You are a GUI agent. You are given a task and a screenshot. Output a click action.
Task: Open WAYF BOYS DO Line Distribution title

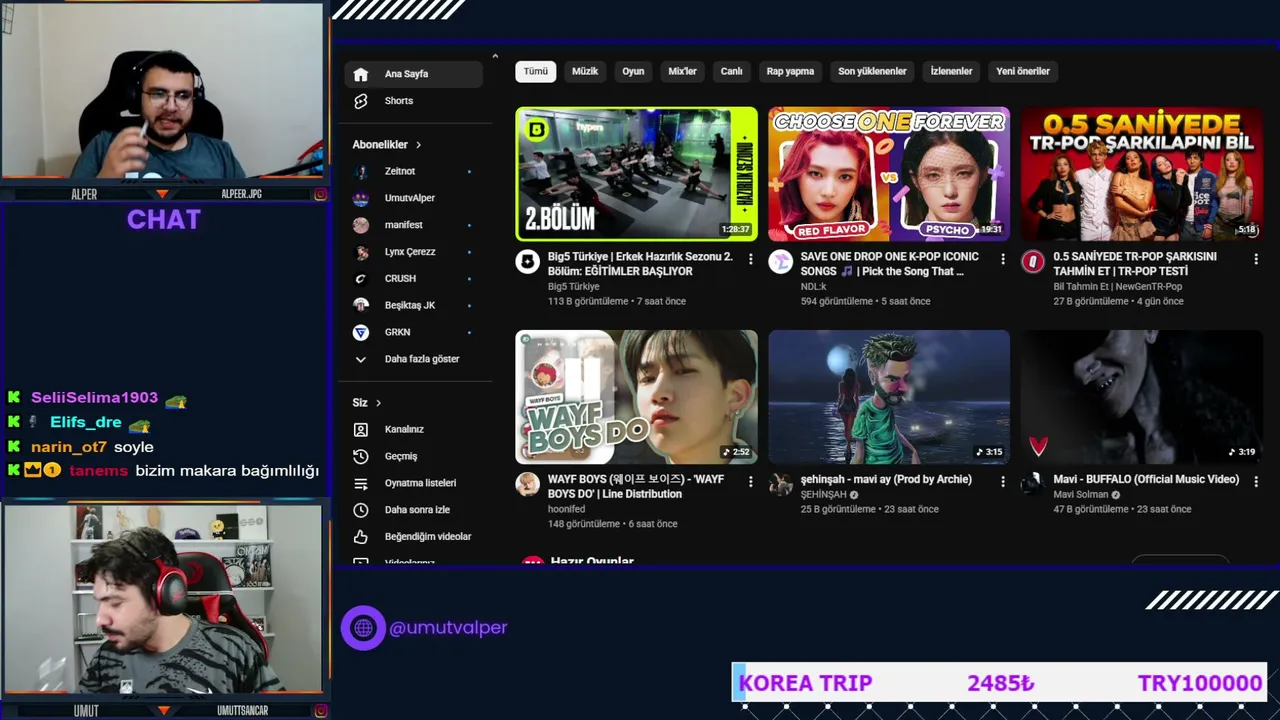pos(636,487)
